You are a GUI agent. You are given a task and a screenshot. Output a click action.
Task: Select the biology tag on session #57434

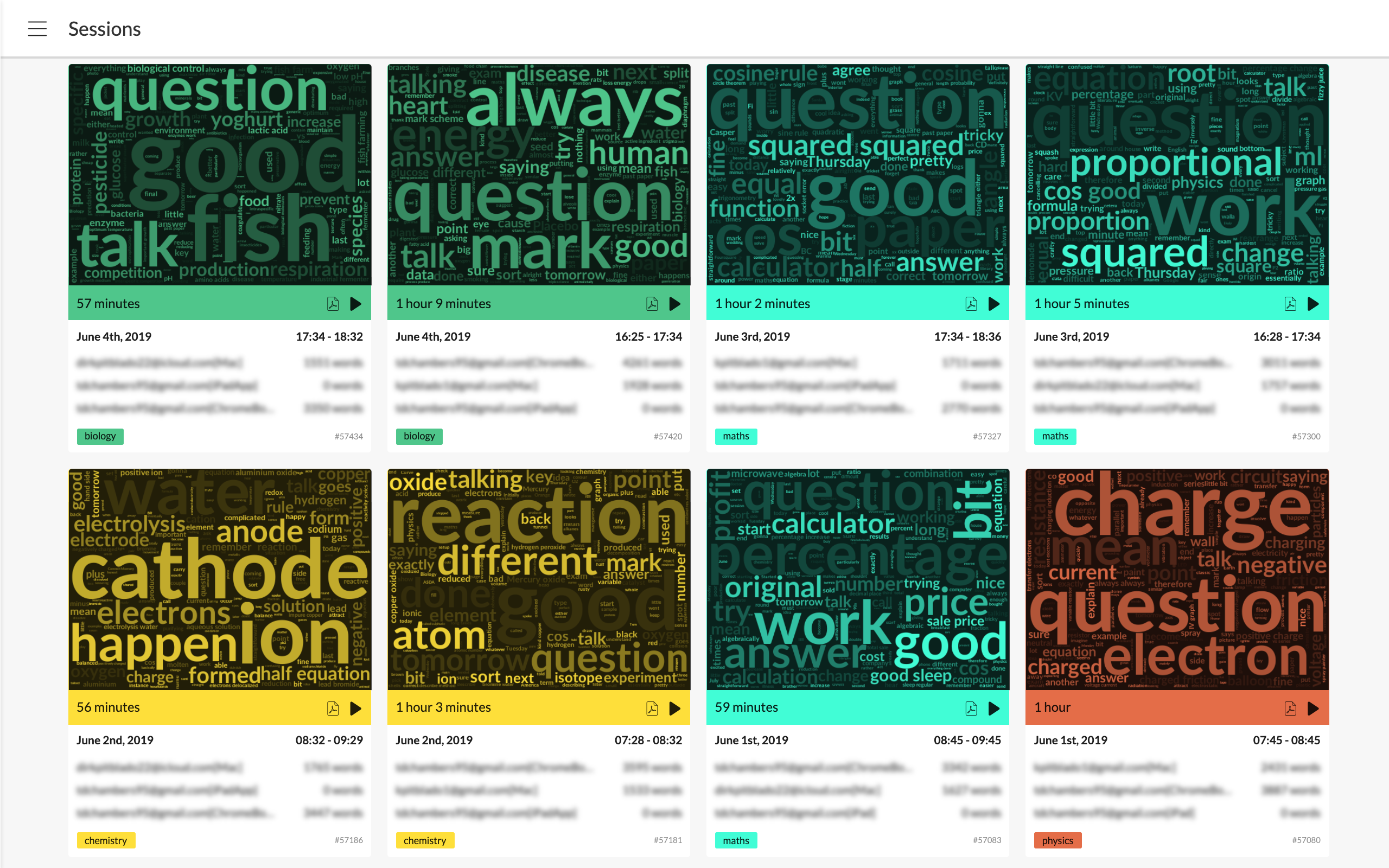[x=99, y=434]
